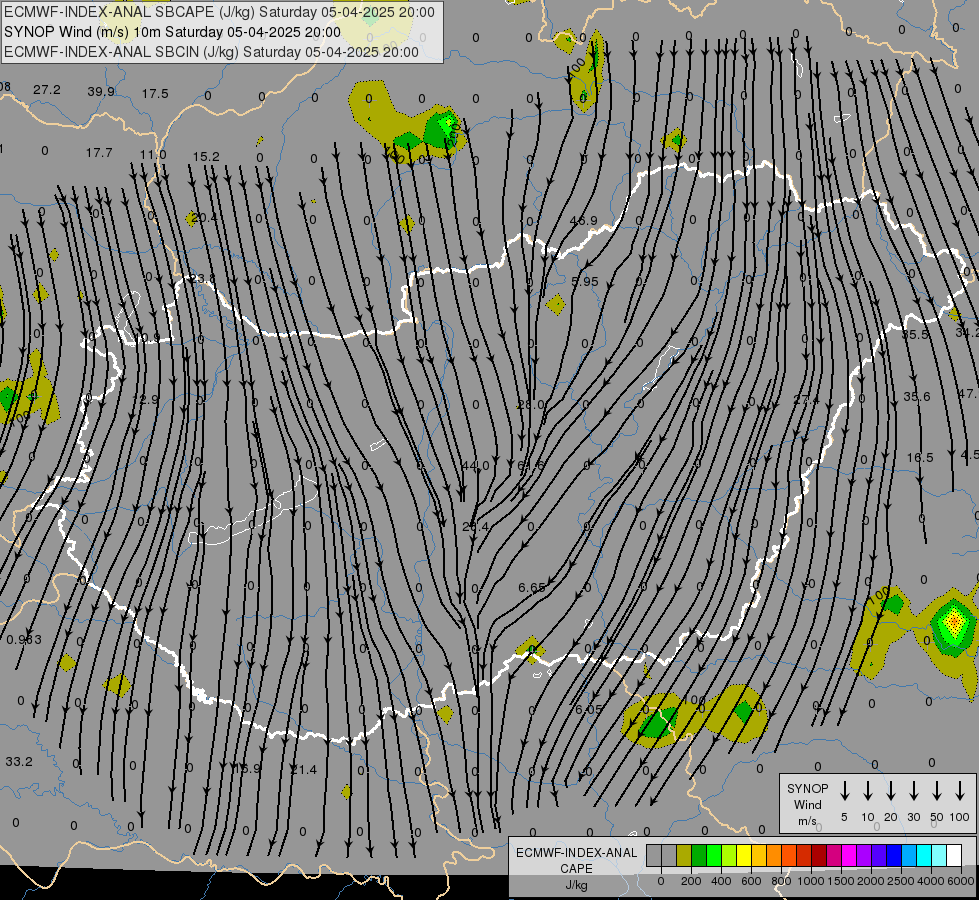Click the 100 m/s wind legend arrow
979x900 pixels.
960,791
